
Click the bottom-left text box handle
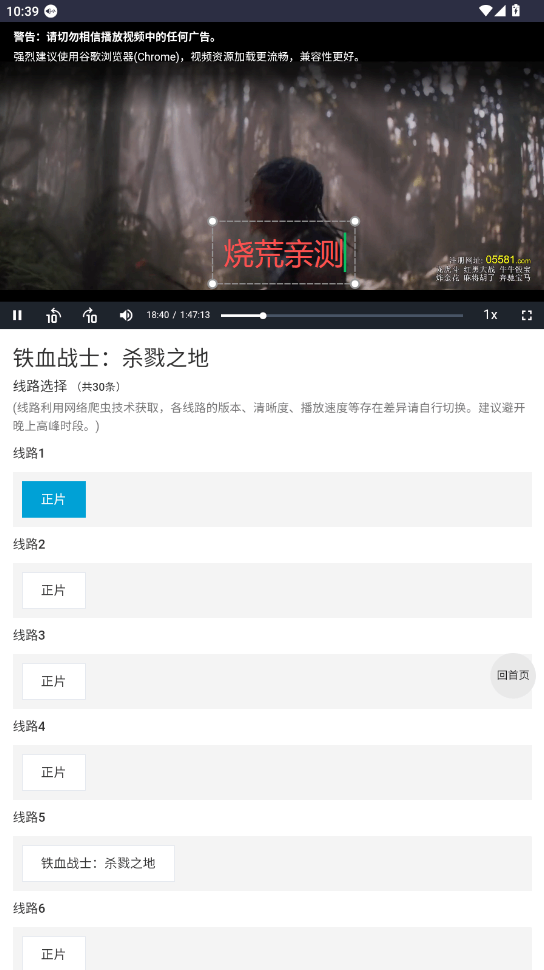[x=213, y=284]
